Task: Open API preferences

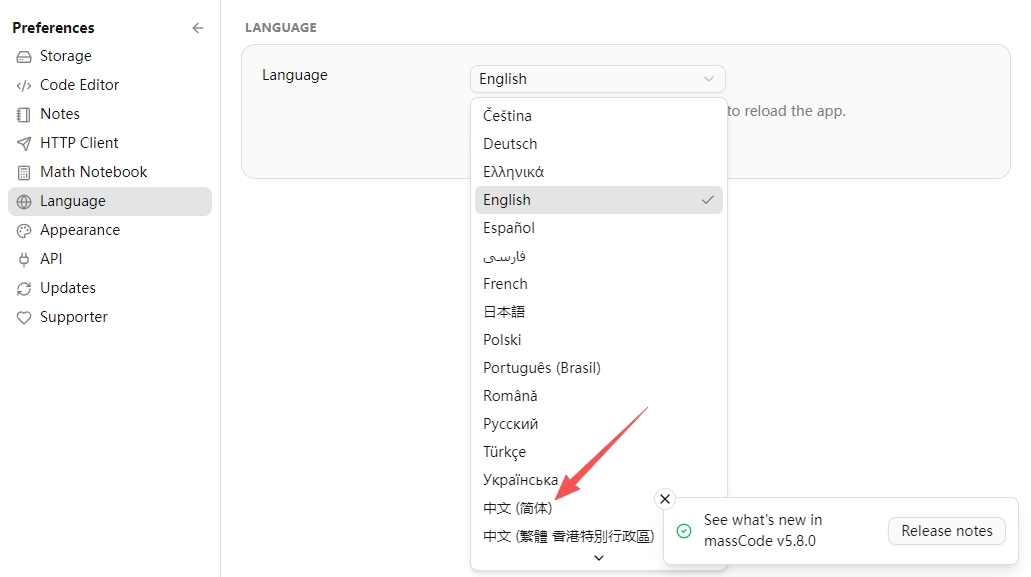Action: pos(110,259)
